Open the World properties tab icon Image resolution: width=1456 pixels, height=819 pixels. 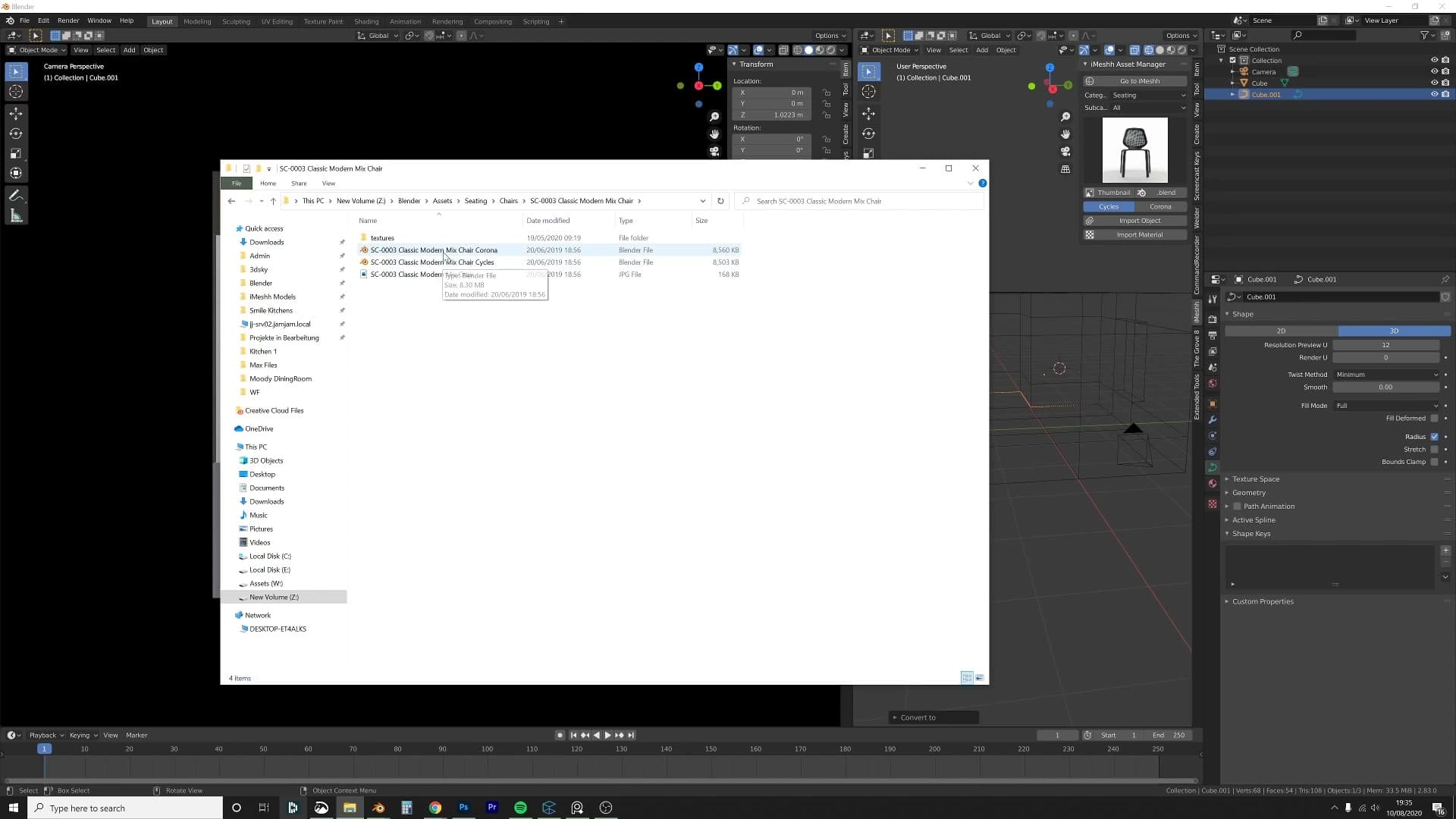[1213, 384]
